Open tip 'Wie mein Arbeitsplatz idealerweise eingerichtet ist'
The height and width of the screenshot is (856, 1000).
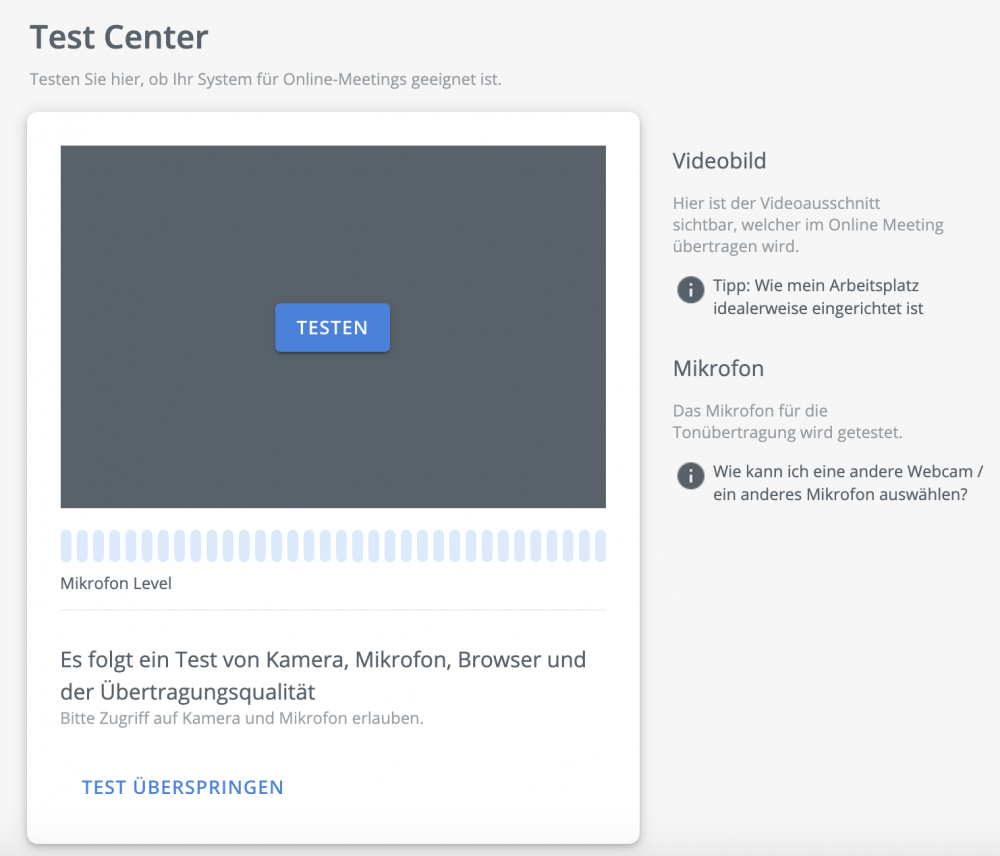pyautogui.click(x=818, y=297)
